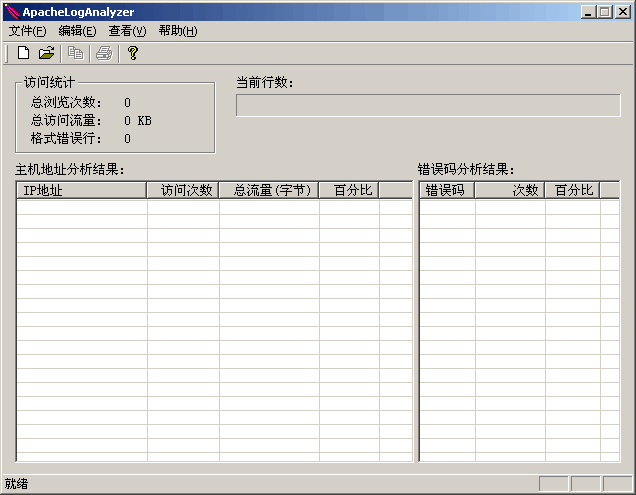Screen dimensions: 636x495
Task: Open the 帮助(H) menu
Action: coord(178,31)
